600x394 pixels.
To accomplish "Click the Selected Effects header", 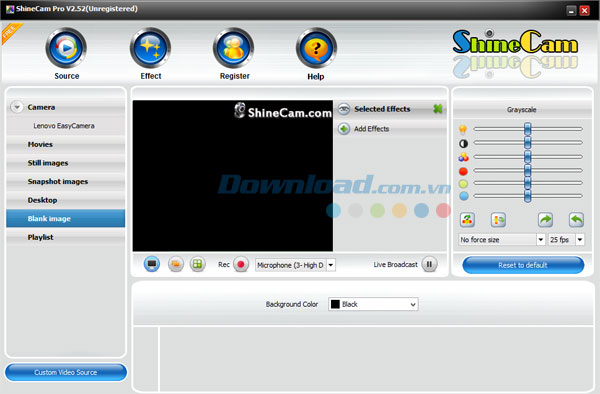I will [x=382, y=109].
